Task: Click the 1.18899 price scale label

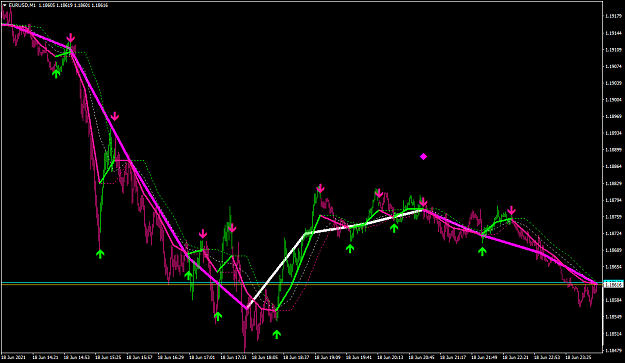Action: point(613,150)
